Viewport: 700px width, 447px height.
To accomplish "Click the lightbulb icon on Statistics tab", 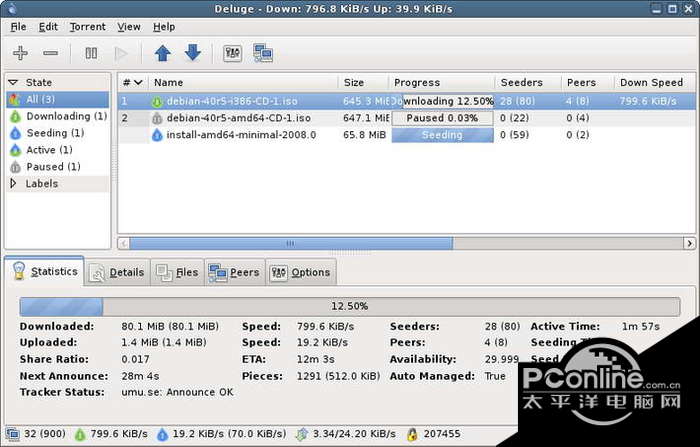I will click(x=19, y=271).
